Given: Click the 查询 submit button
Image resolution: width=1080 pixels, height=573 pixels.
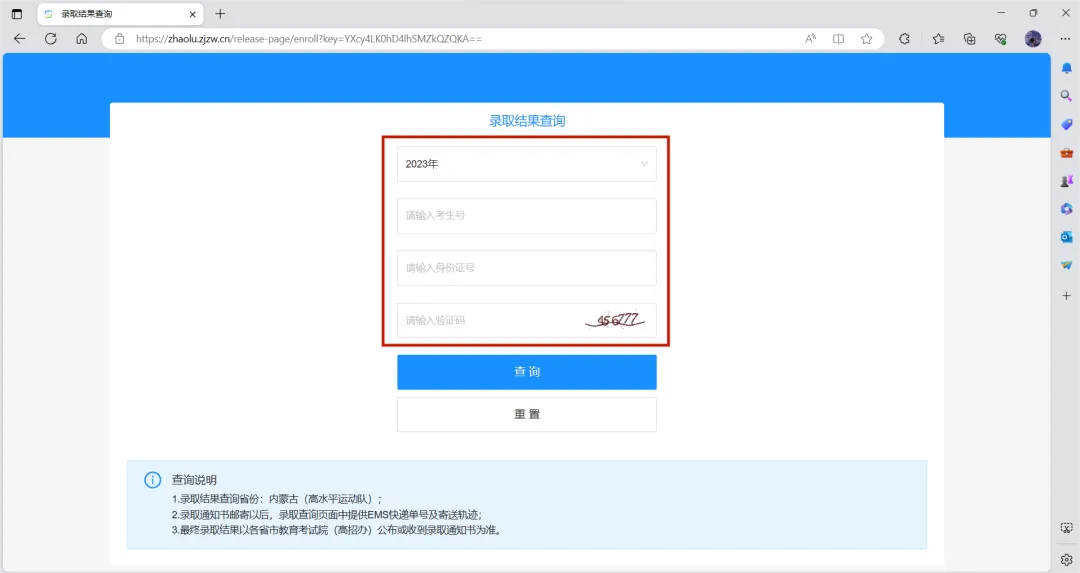Looking at the screenshot, I should (x=526, y=372).
